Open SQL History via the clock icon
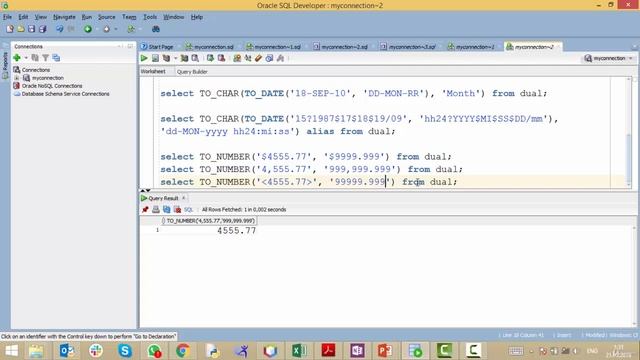This screenshot has width=640, height=360. pyautogui.click(x=269, y=58)
